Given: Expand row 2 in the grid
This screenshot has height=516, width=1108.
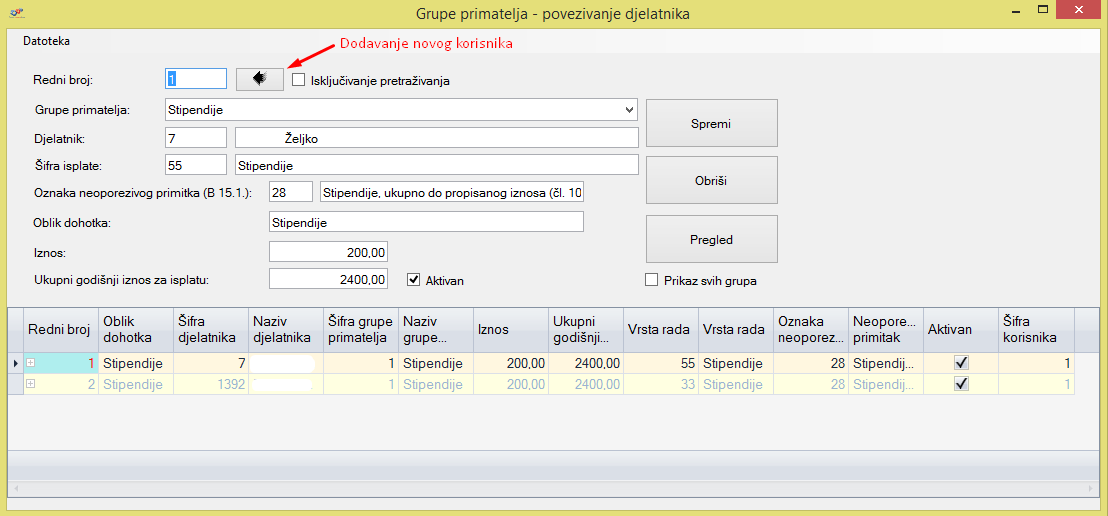Looking at the screenshot, I should pos(31,384).
